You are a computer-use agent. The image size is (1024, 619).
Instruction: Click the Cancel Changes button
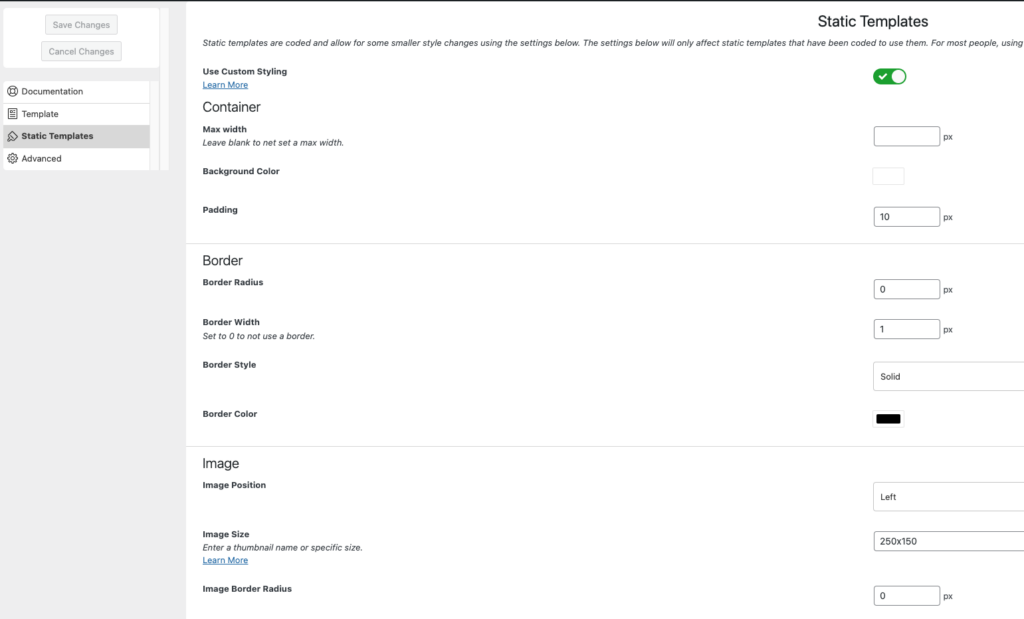tap(81, 51)
